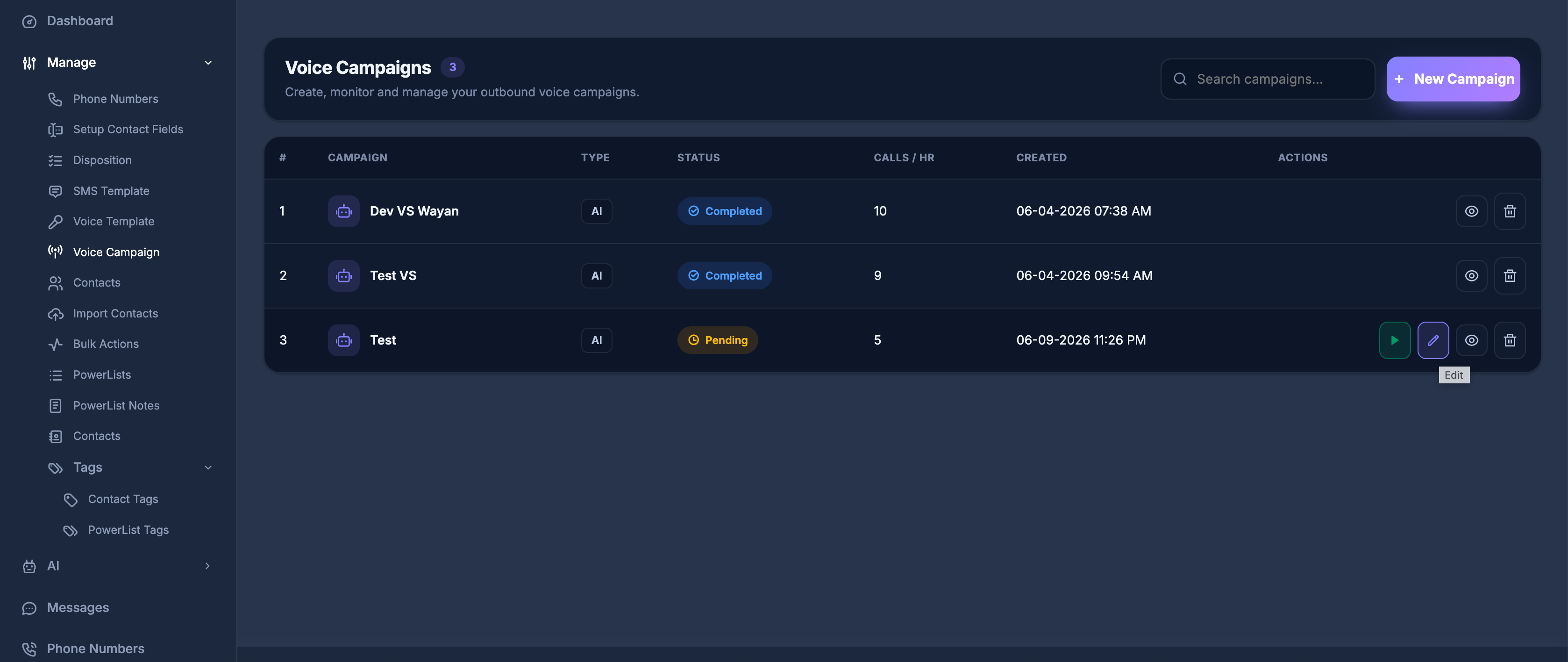
Task: Start the pending Test campaign with play button
Action: point(1395,340)
